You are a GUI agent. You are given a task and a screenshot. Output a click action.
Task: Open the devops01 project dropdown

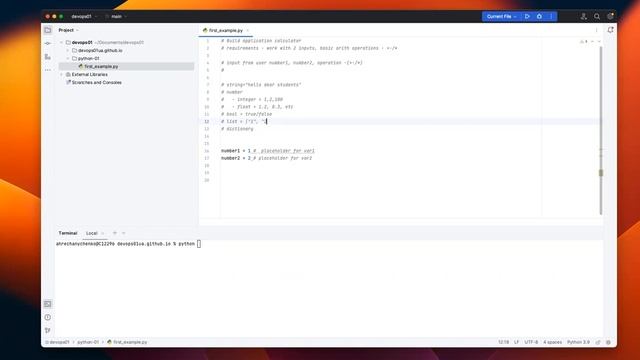tap(84, 16)
